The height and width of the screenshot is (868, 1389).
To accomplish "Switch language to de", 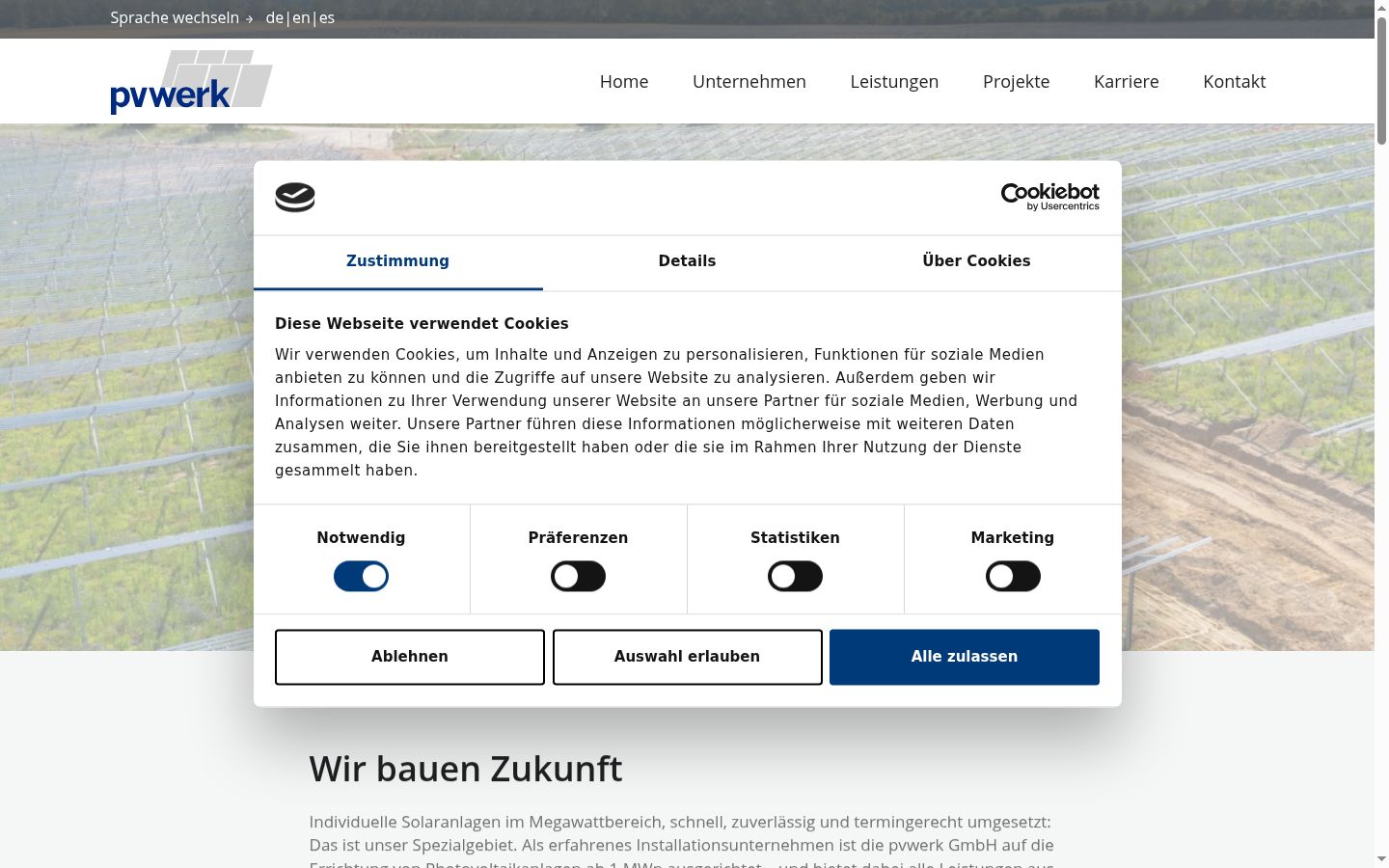I will [x=275, y=18].
